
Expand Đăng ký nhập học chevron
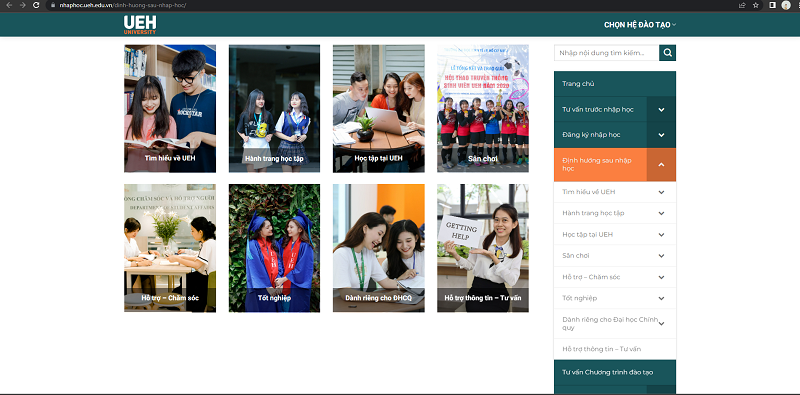[661, 135]
